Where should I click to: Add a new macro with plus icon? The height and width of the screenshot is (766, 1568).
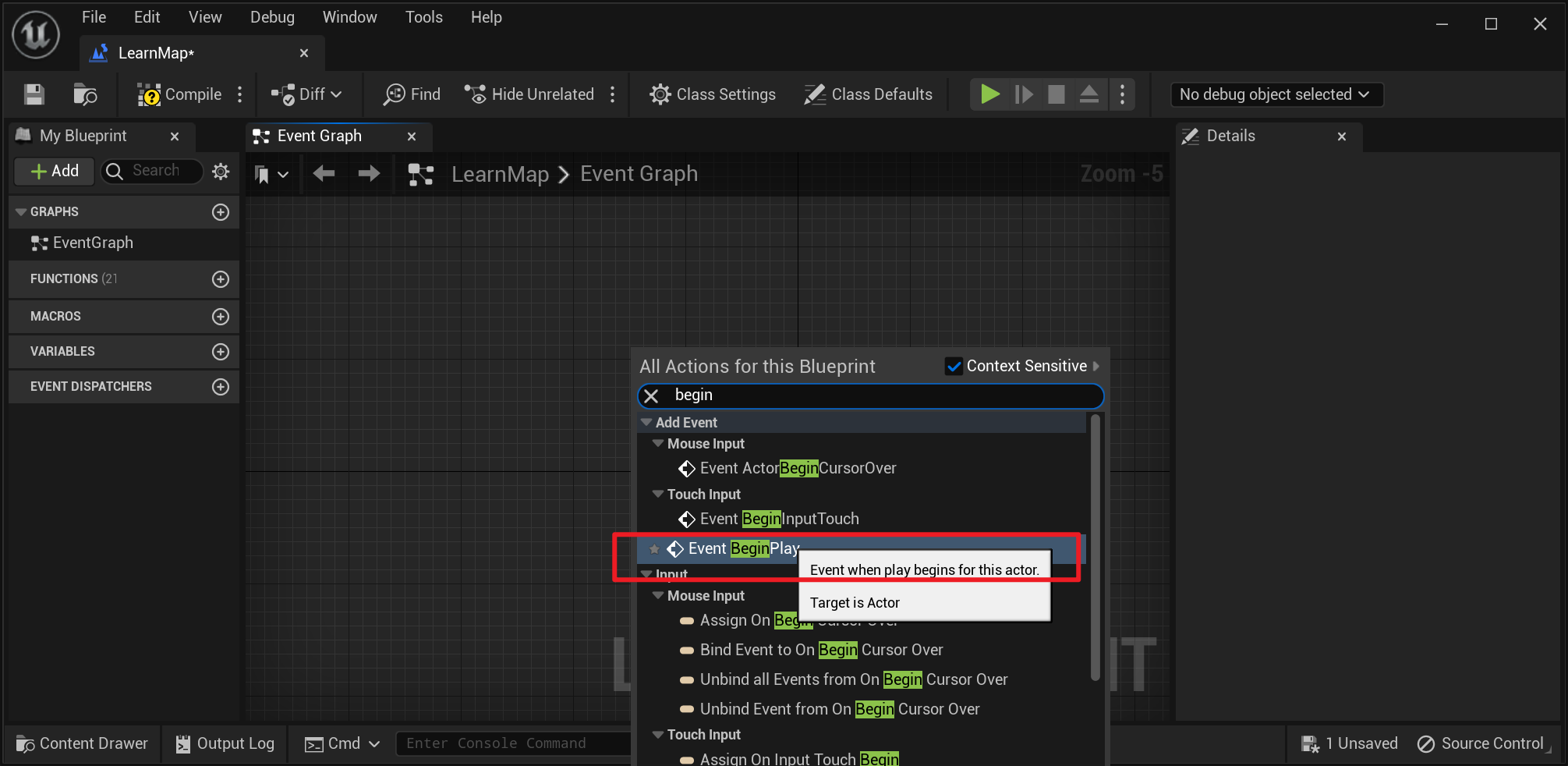click(x=221, y=317)
